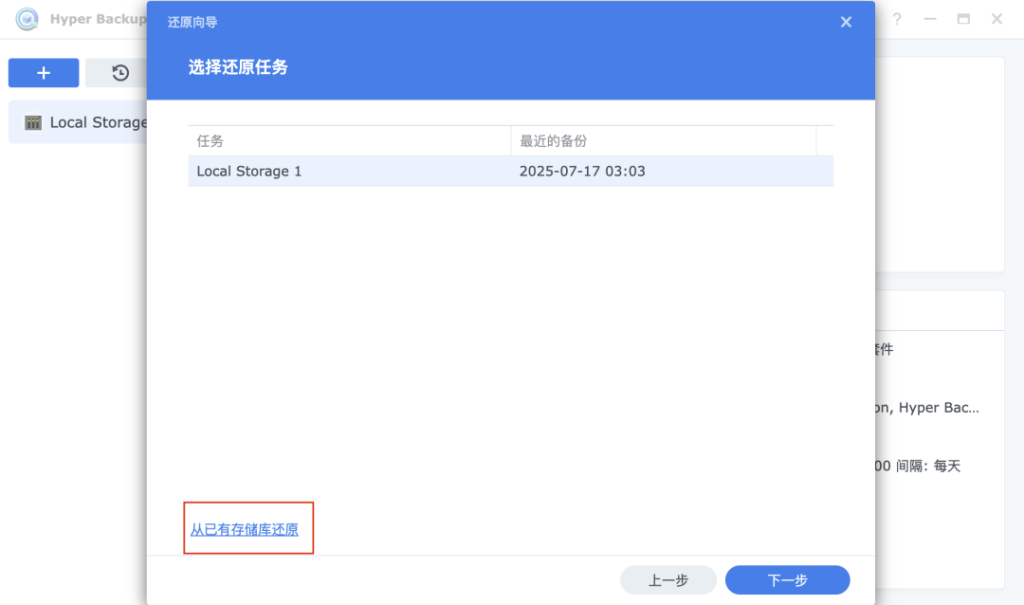Select the Local Storage 1 task row
Screen dimensions: 1024x605
pos(249,171)
